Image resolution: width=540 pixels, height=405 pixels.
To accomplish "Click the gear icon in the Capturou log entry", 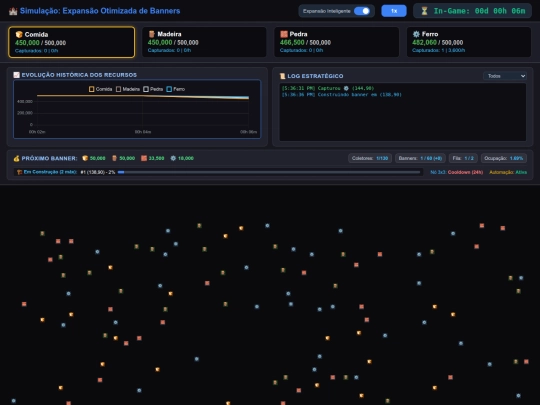I will click(x=346, y=88).
